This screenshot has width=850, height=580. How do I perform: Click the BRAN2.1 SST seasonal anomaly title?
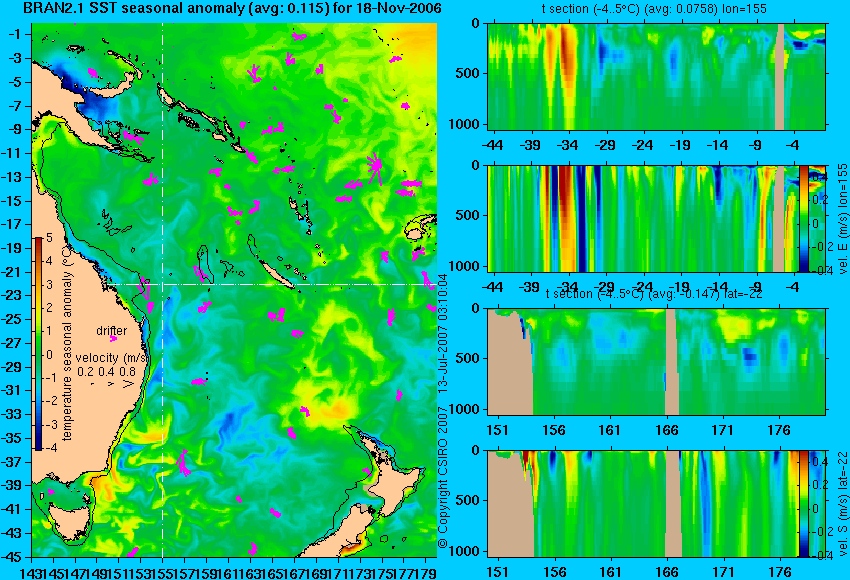pos(231,8)
